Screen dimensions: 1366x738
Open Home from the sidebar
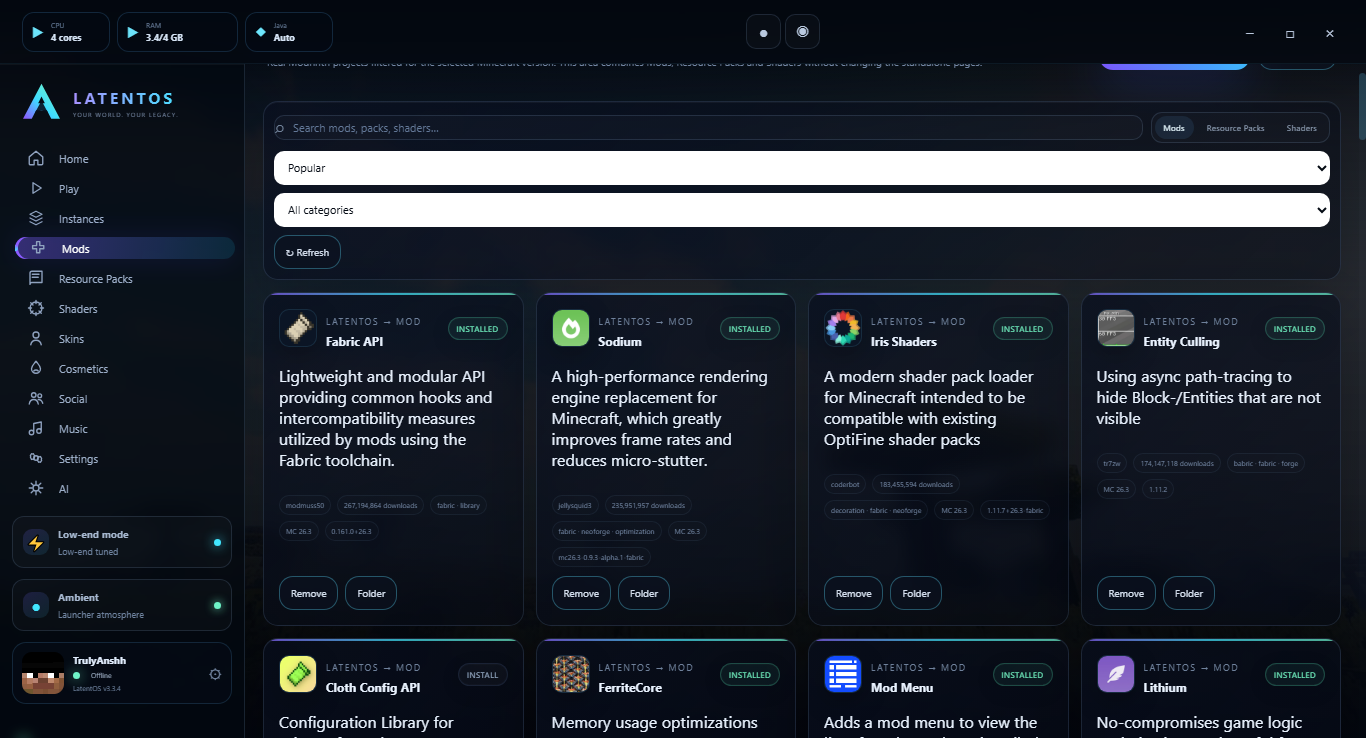click(125, 159)
